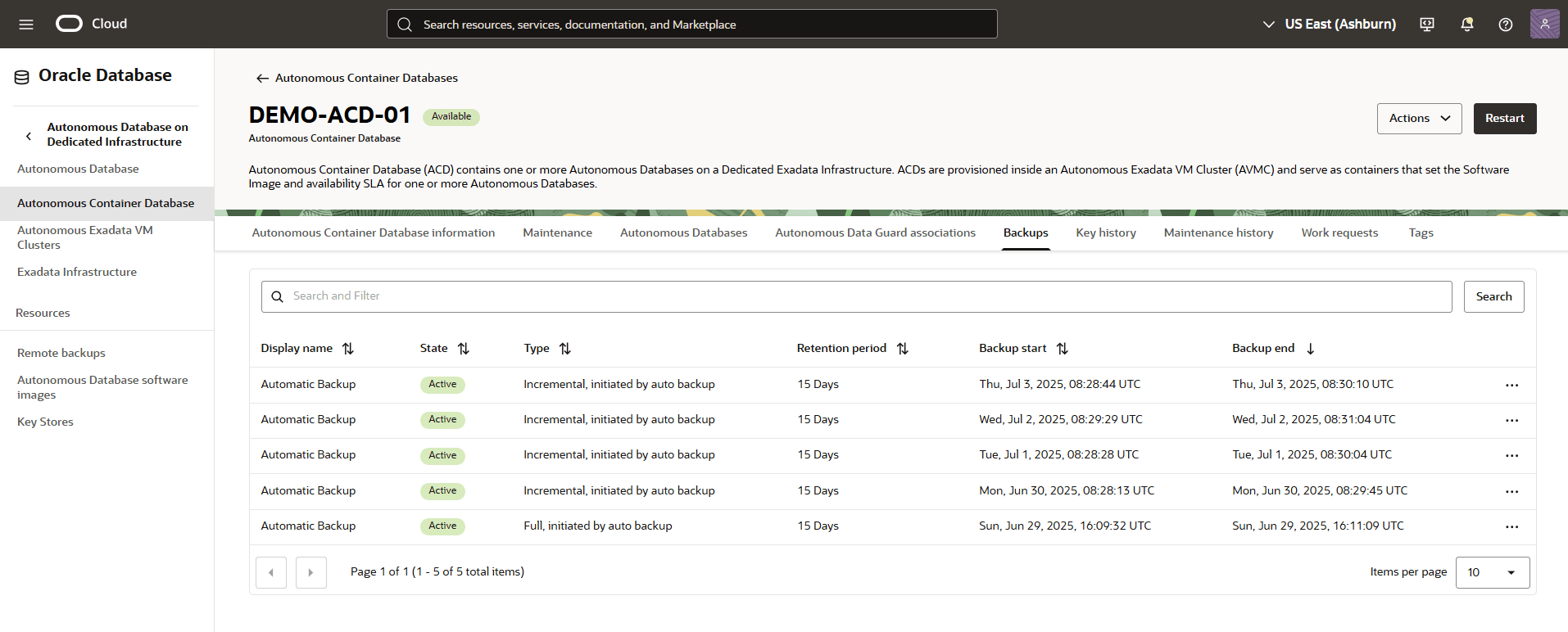The height and width of the screenshot is (632, 1568).
Task: Focus the global search resources field
Action: pos(692,25)
